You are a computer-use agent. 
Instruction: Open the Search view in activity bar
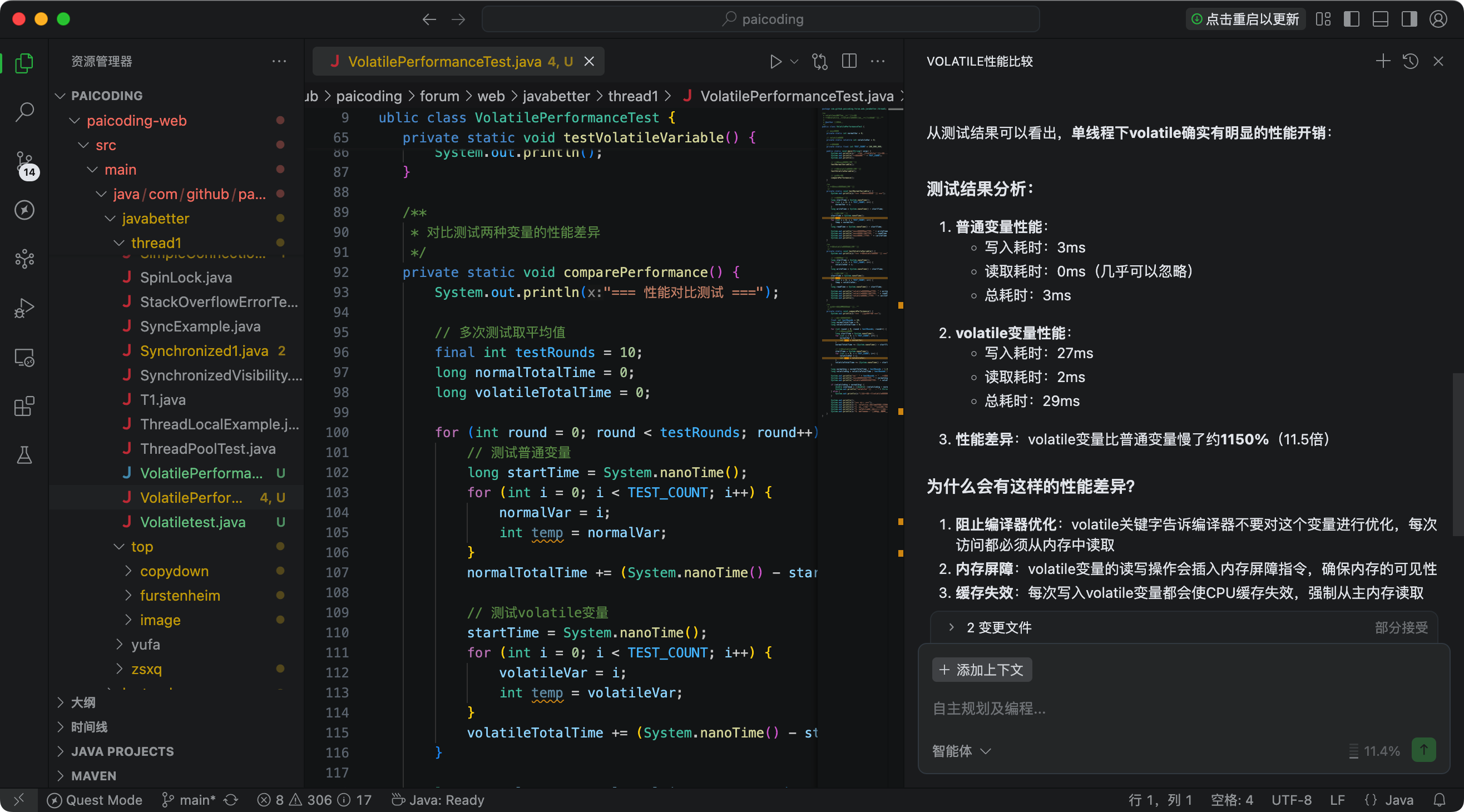(x=24, y=111)
